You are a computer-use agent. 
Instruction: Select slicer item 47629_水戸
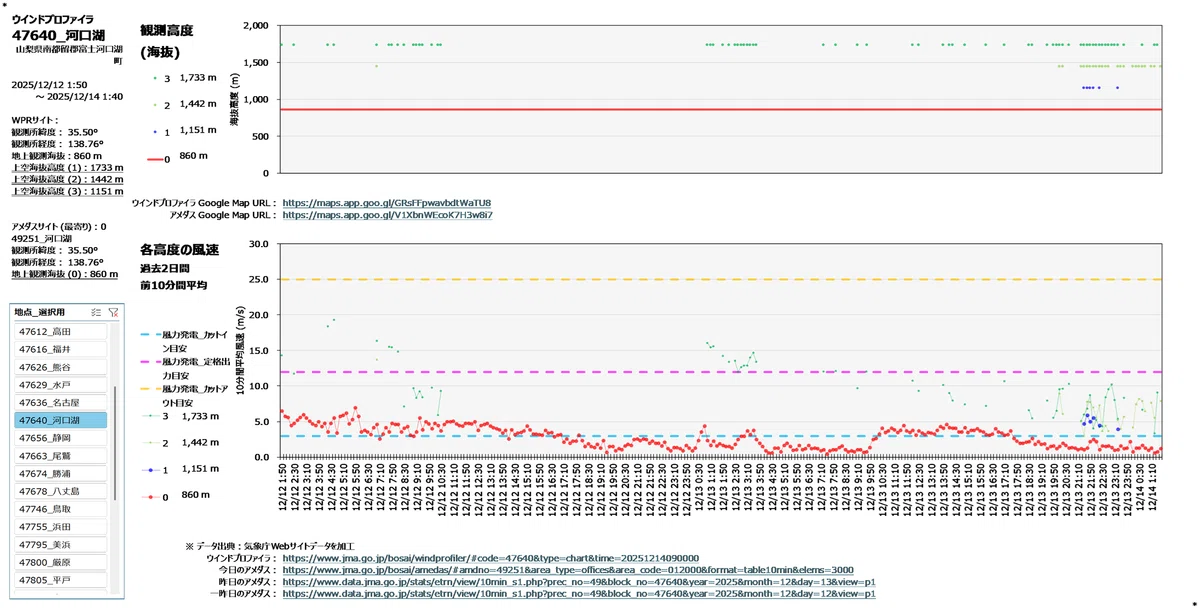61,385
